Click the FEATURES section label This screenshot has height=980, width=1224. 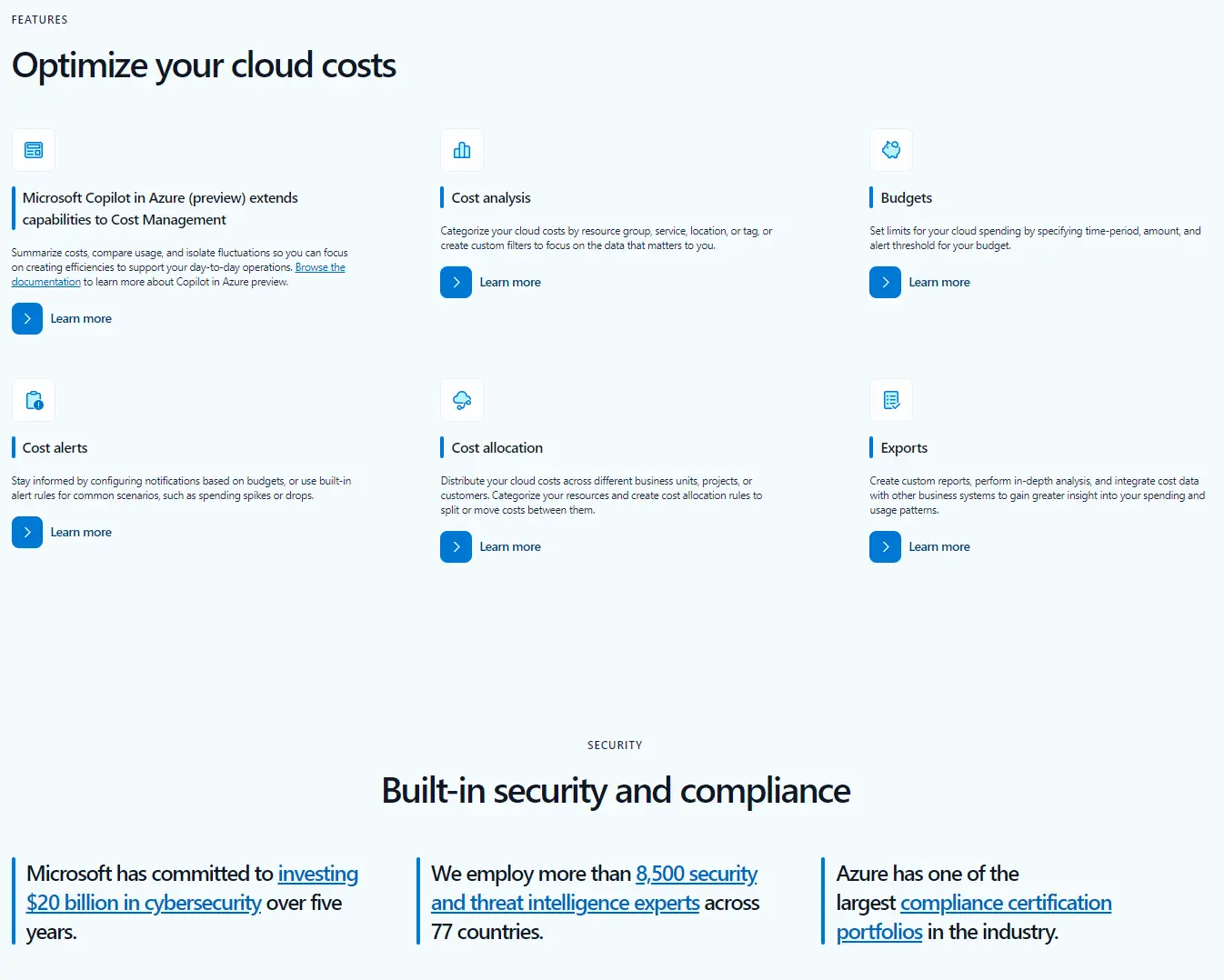click(x=39, y=20)
